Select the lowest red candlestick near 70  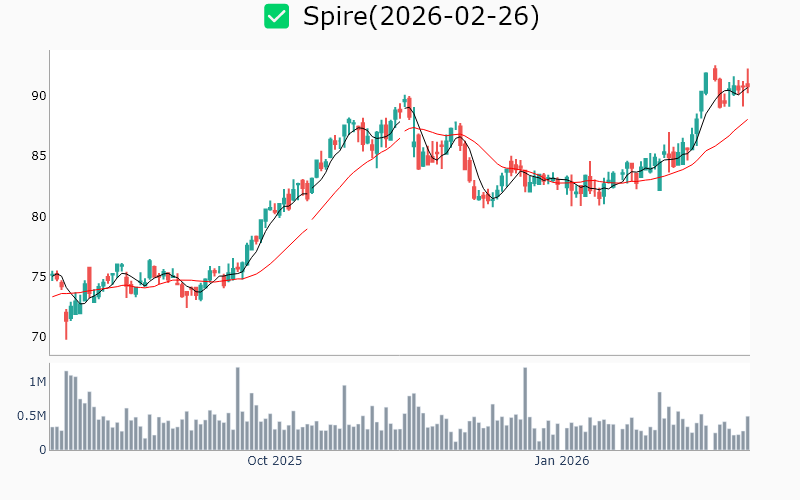66,323
